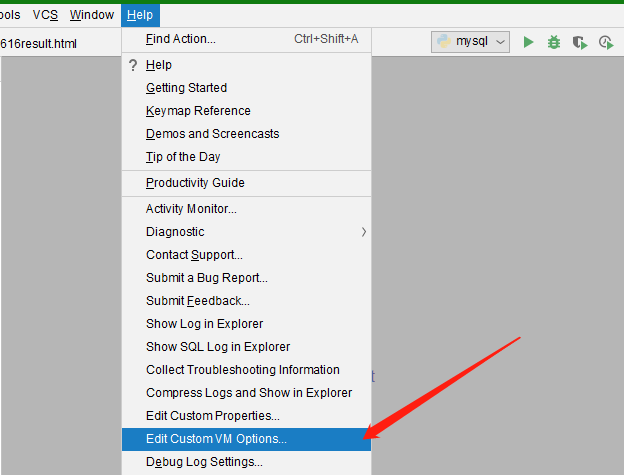Select Submit Feedback
The image size is (624, 475).
[246, 301]
